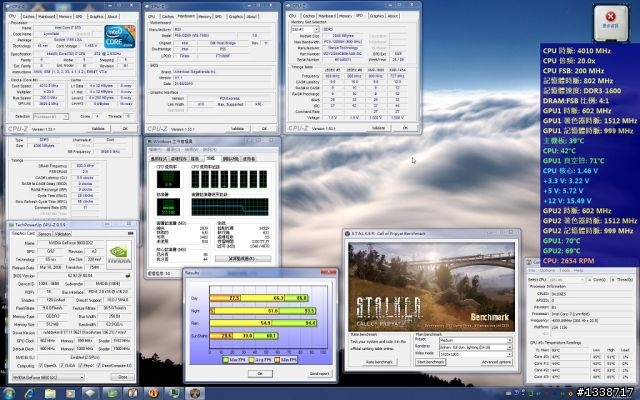Open Windows Media Player taskbar icon

(71, 394)
